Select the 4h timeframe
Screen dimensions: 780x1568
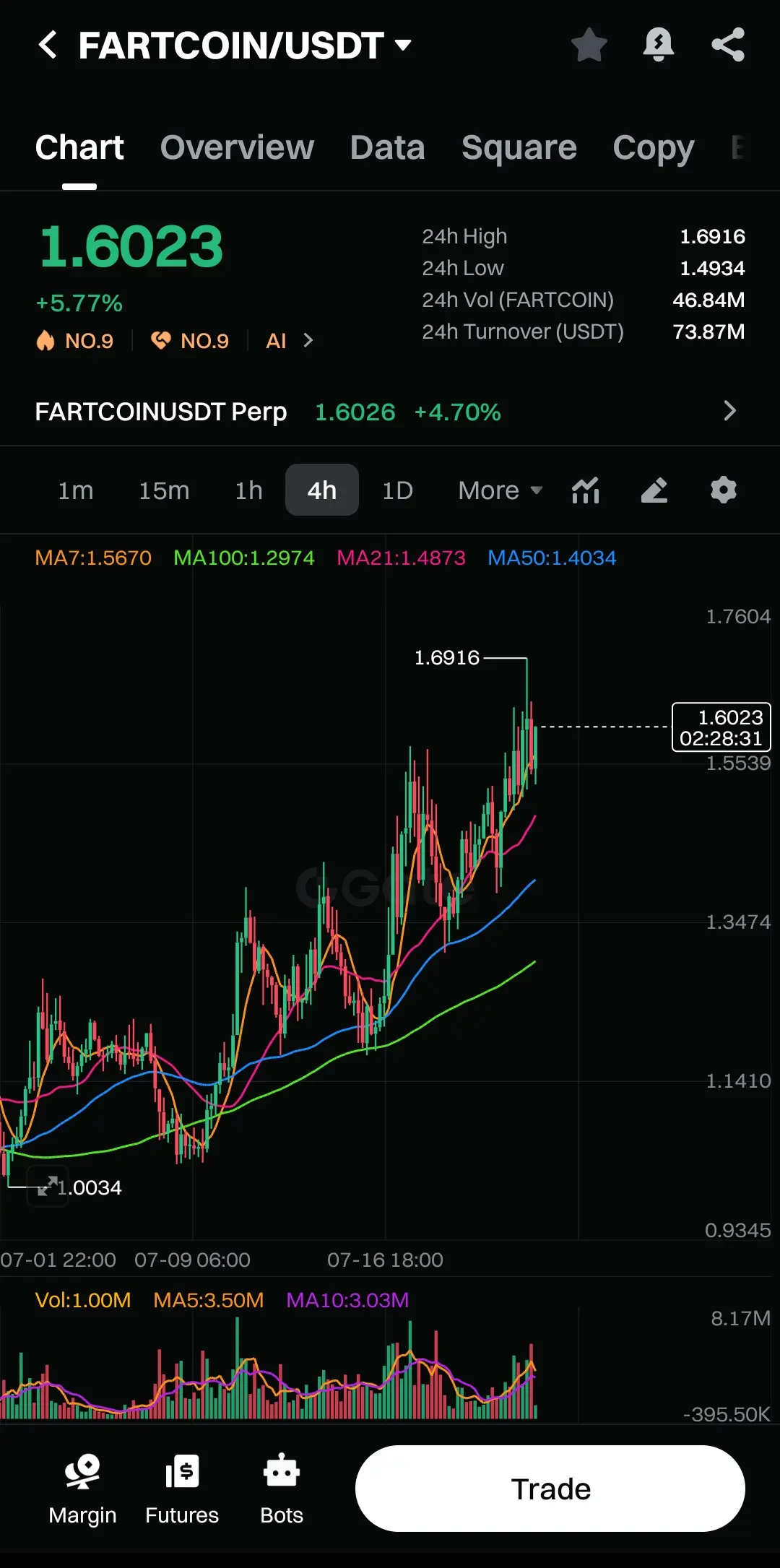pyautogui.click(x=322, y=490)
